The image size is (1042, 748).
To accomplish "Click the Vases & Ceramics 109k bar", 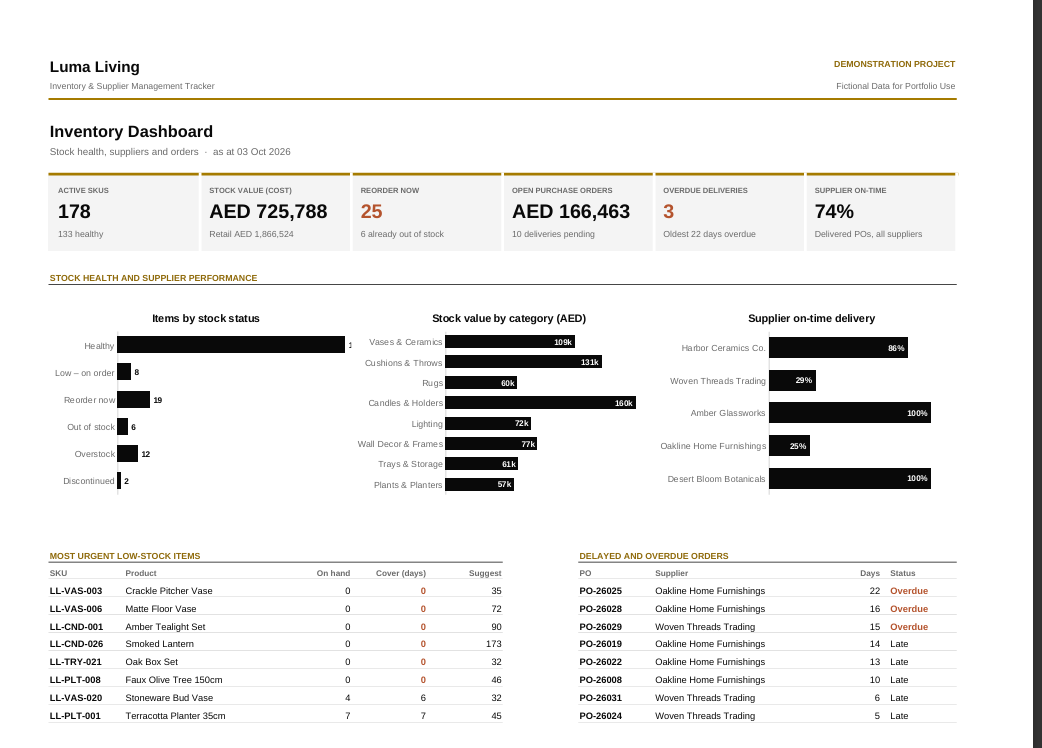I will [x=510, y=342].
